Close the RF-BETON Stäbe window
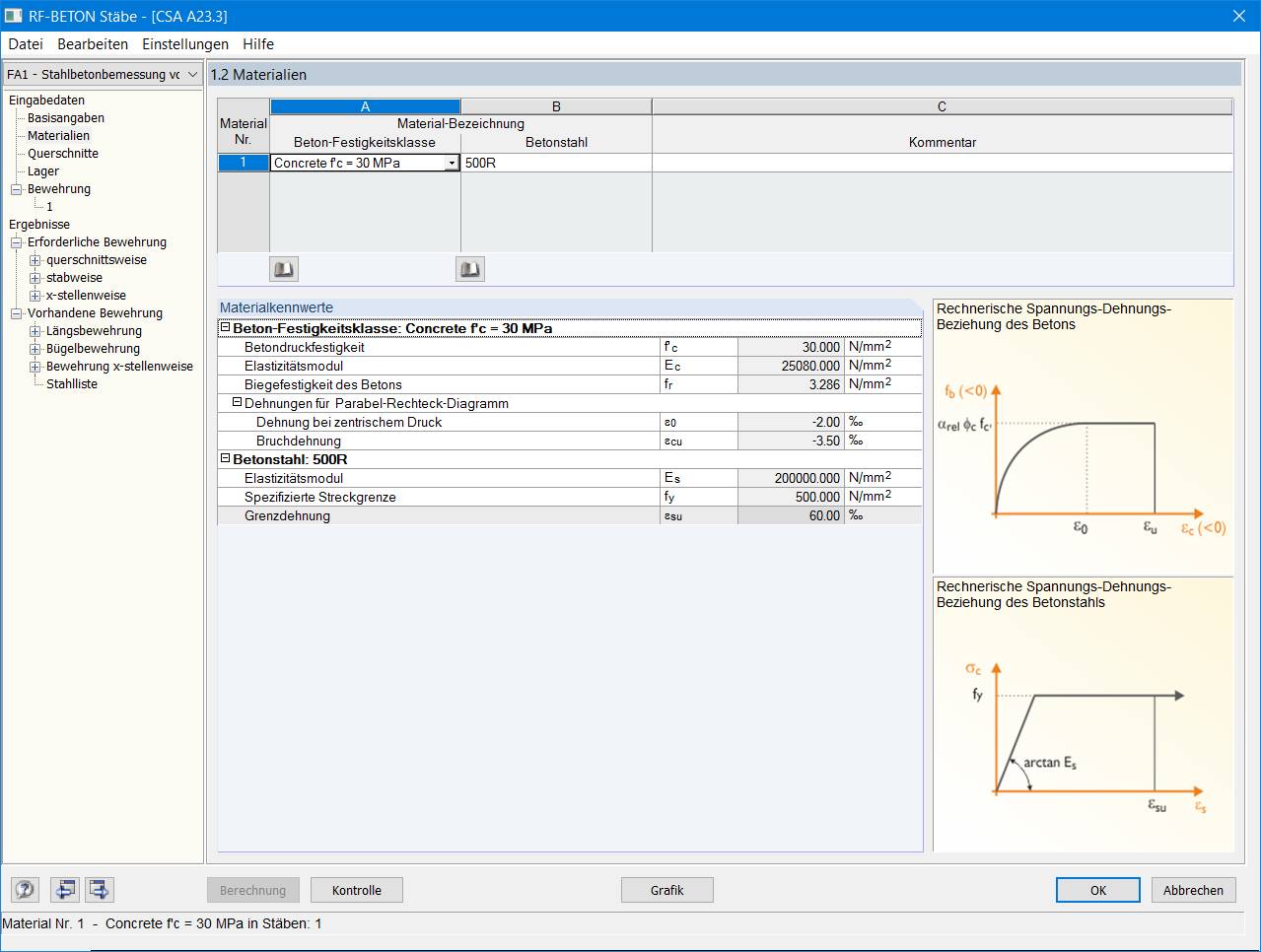 1239,16
